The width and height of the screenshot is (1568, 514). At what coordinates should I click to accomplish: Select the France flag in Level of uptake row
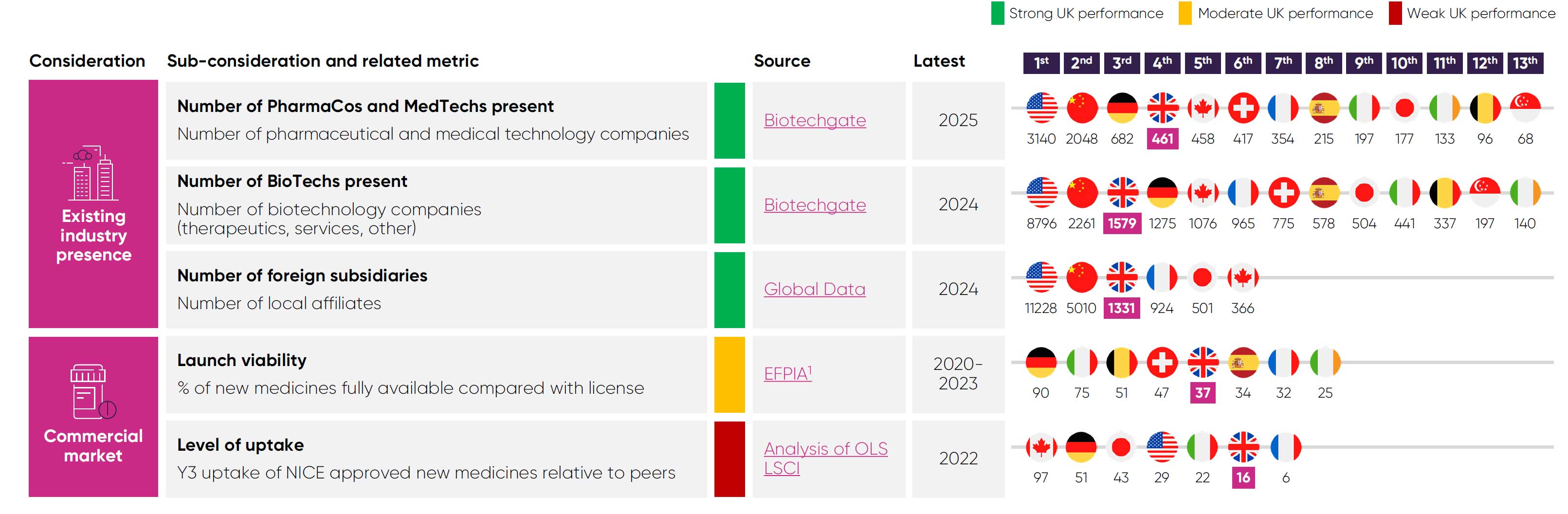1286,448
